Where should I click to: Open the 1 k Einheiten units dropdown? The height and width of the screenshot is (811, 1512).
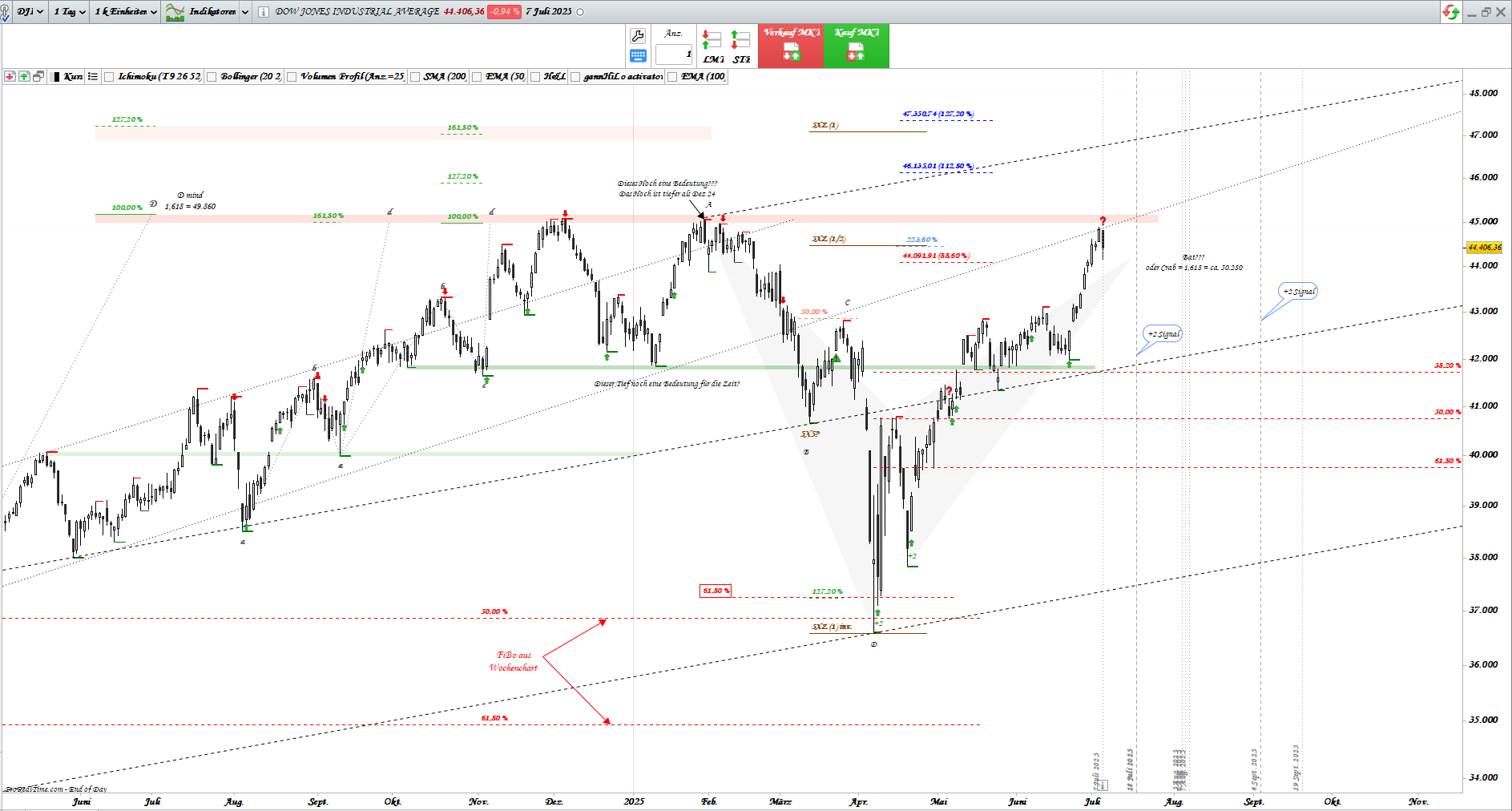click(x=126, y=12)
